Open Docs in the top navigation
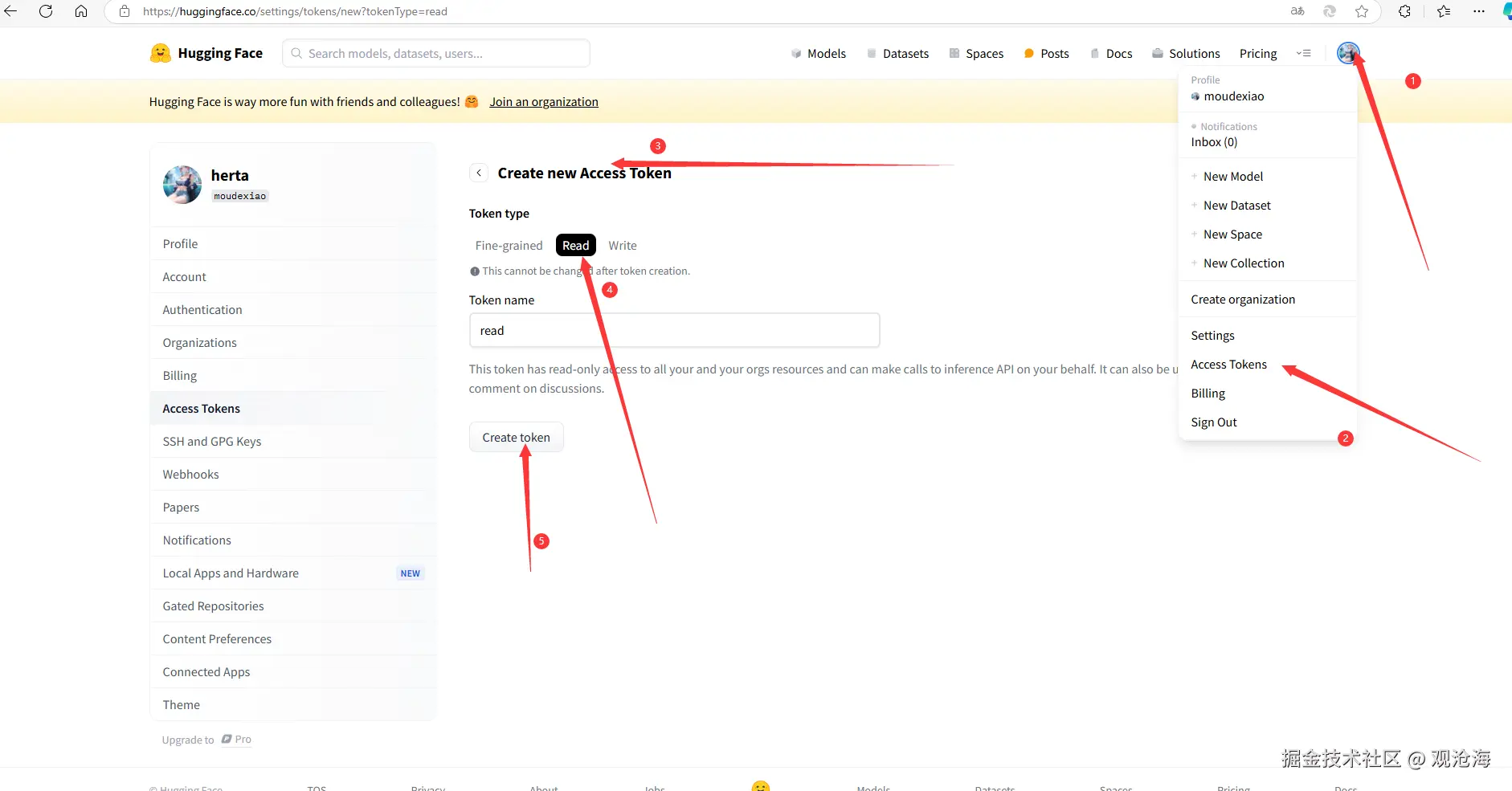 pos(1111,53)
